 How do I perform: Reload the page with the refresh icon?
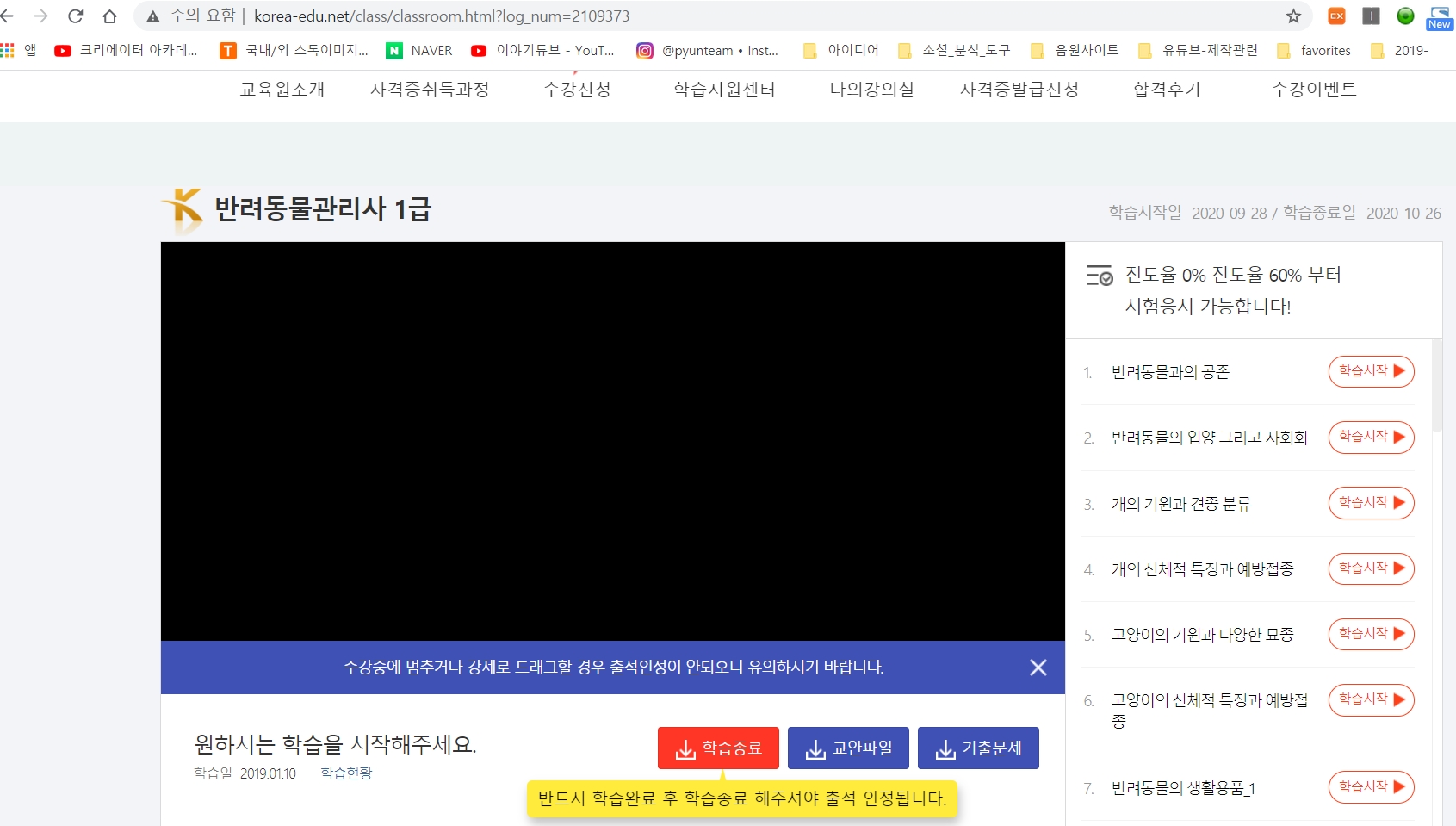75,16
